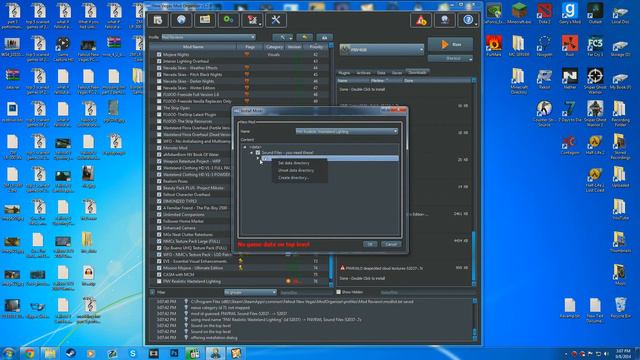Screen dimensions: 640x360
Task: Toggle Nevada Skies - Darker Nights checkbox
Action: tap(159, 81)
